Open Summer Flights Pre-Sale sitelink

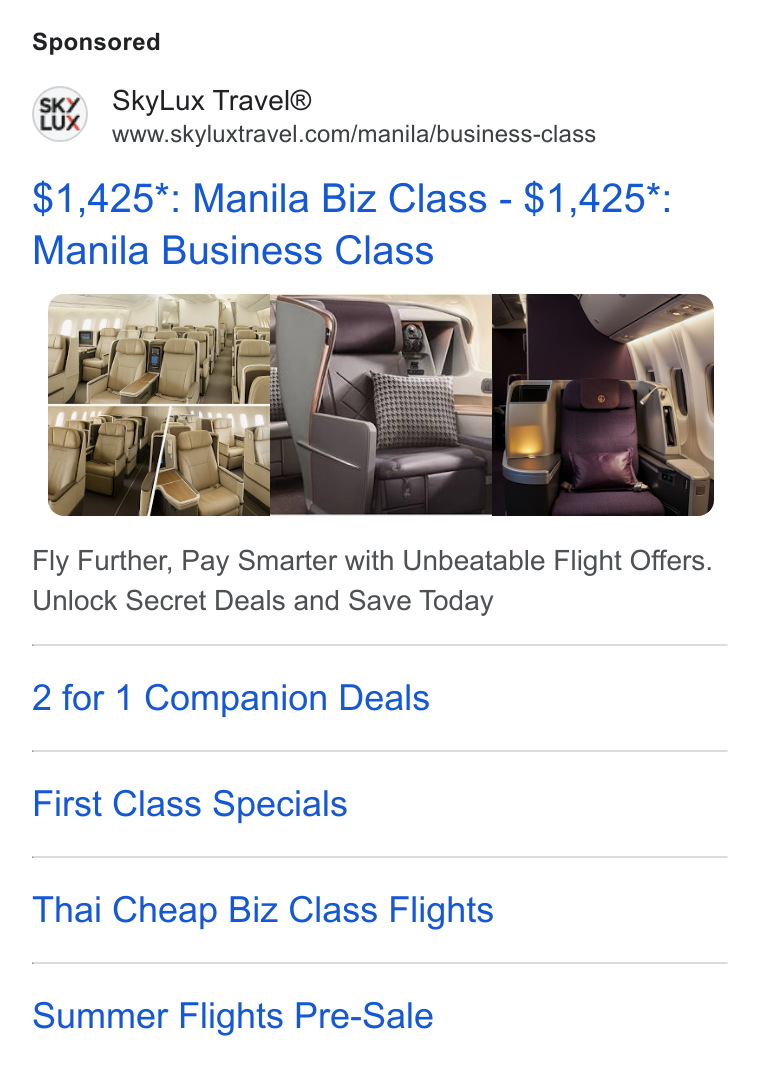(233, 1016)
